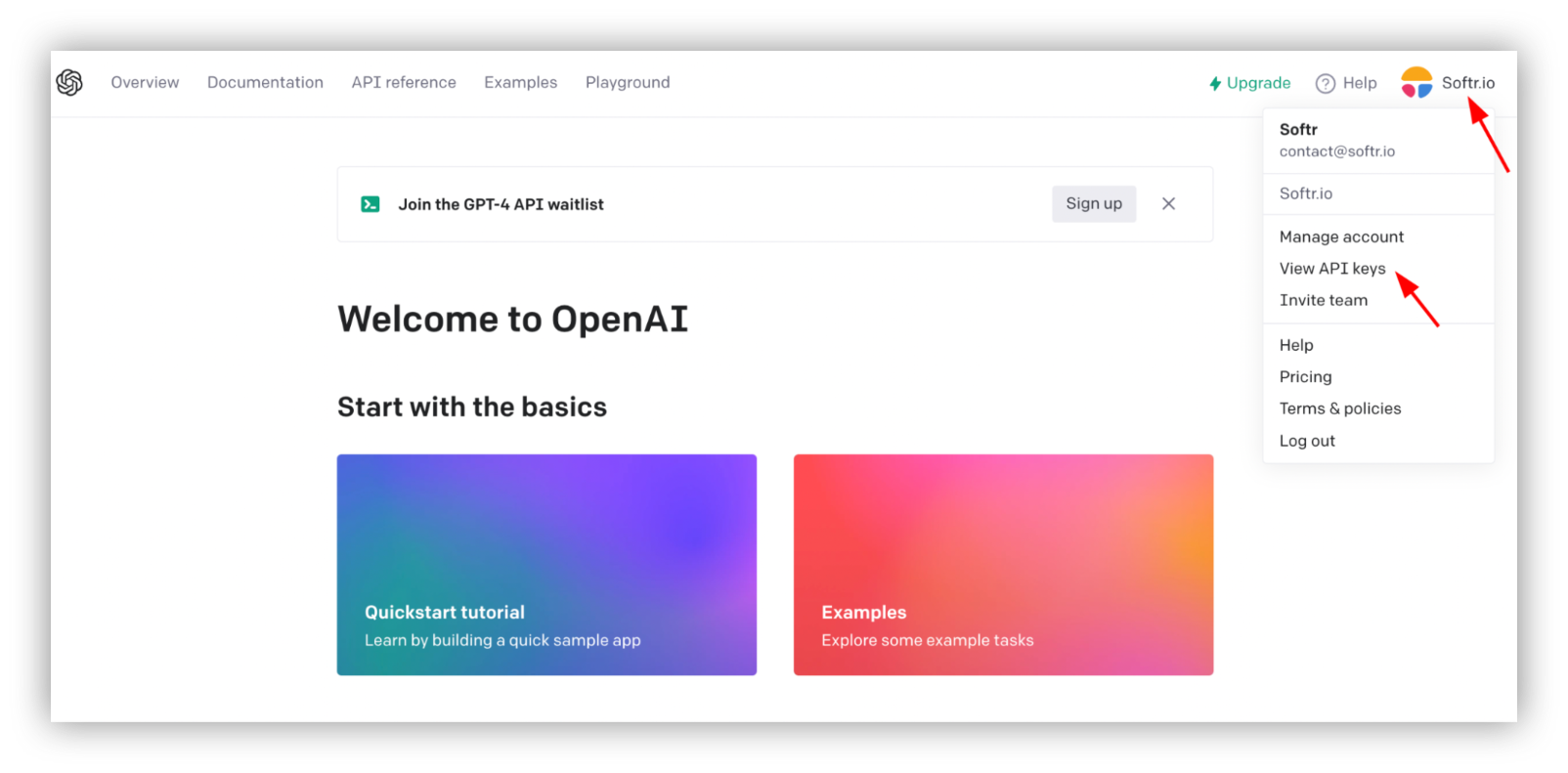The height and width of the screenshot is (773, 1568).
Task: Click the Start with the basics heading
Action: [472, 407]
